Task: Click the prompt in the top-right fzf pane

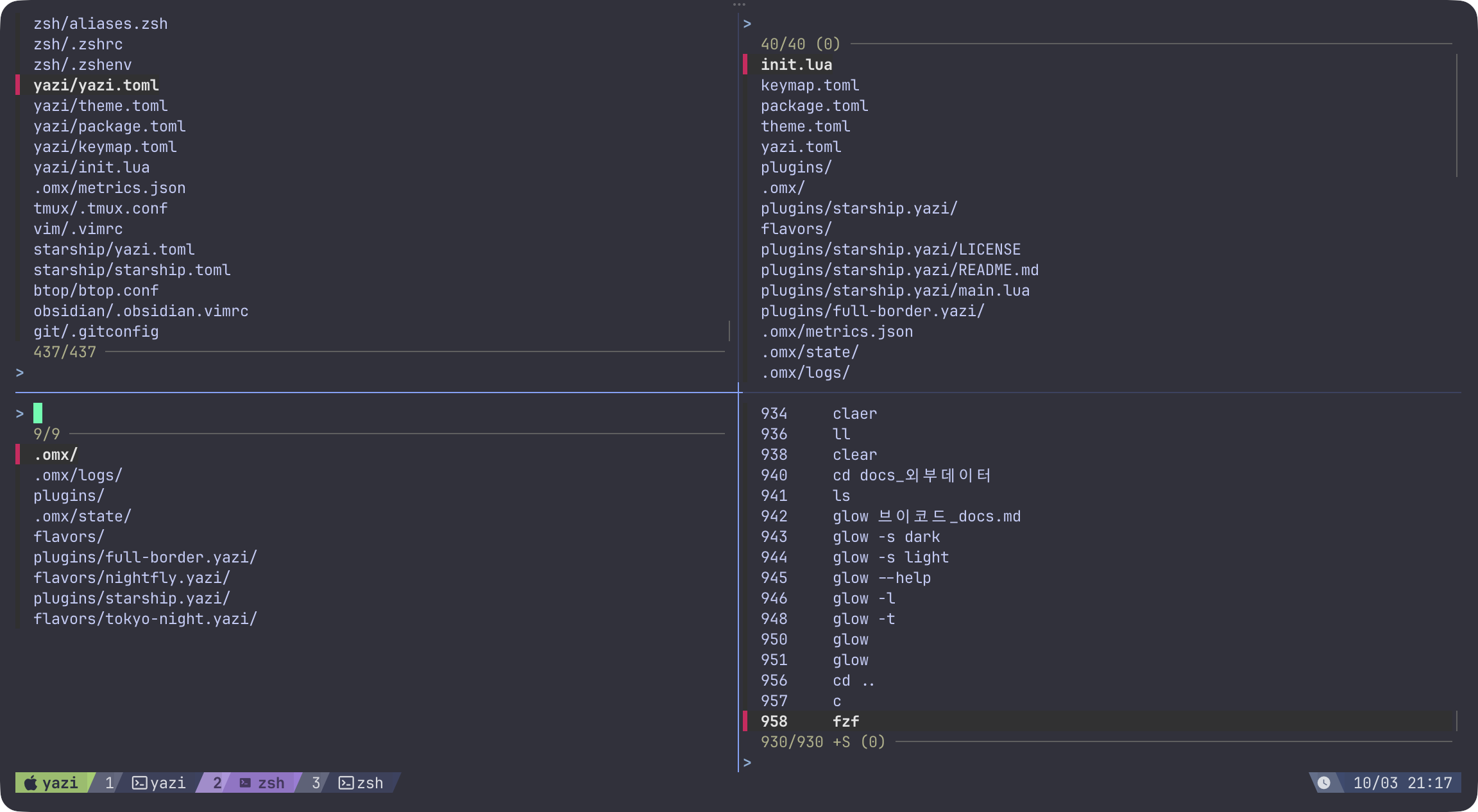Action: point(747,24)
